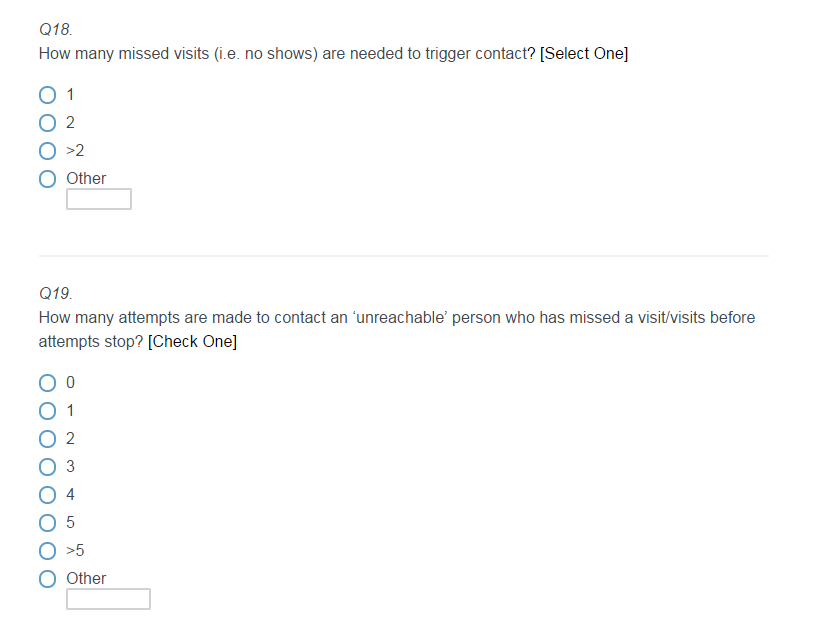
Task: Click the 'Q19.' question number heading
Action: (55, 294)
